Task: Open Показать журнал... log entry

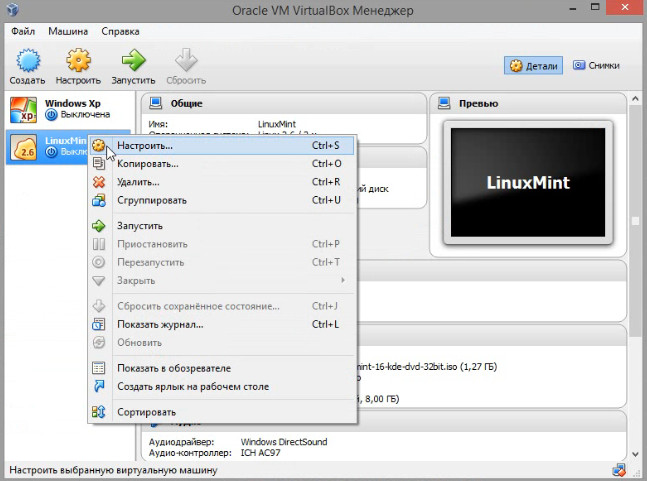Action: click(160, 324)
